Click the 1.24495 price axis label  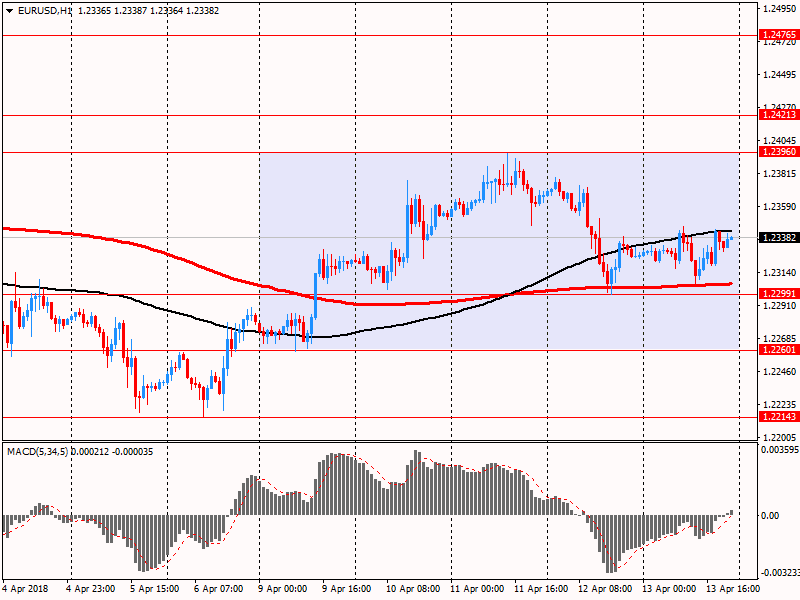[x=780, y=74]
